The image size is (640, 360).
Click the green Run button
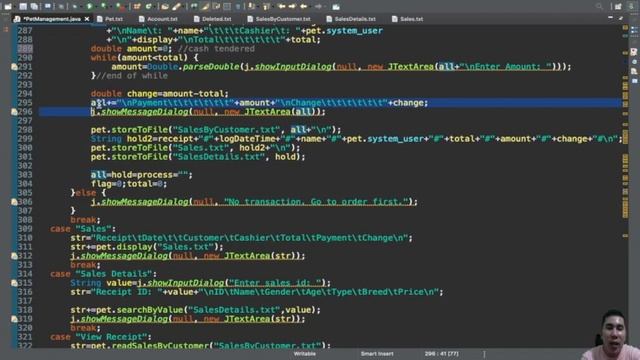tap(89, 6)
